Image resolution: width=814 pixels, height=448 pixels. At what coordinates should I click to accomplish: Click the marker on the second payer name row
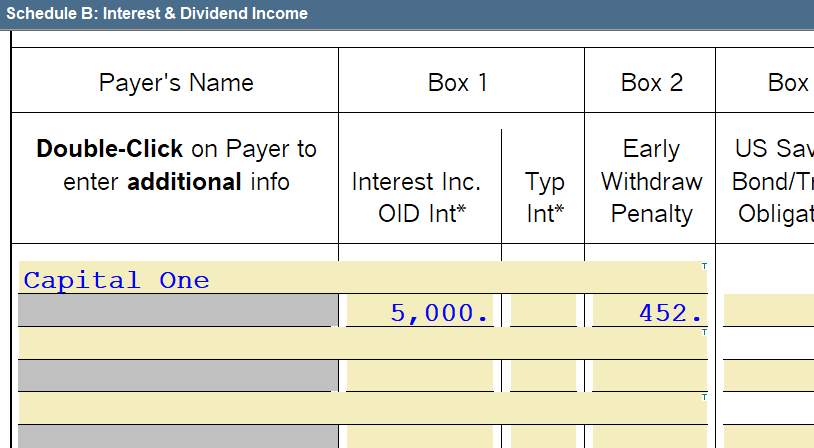point(704,331)
